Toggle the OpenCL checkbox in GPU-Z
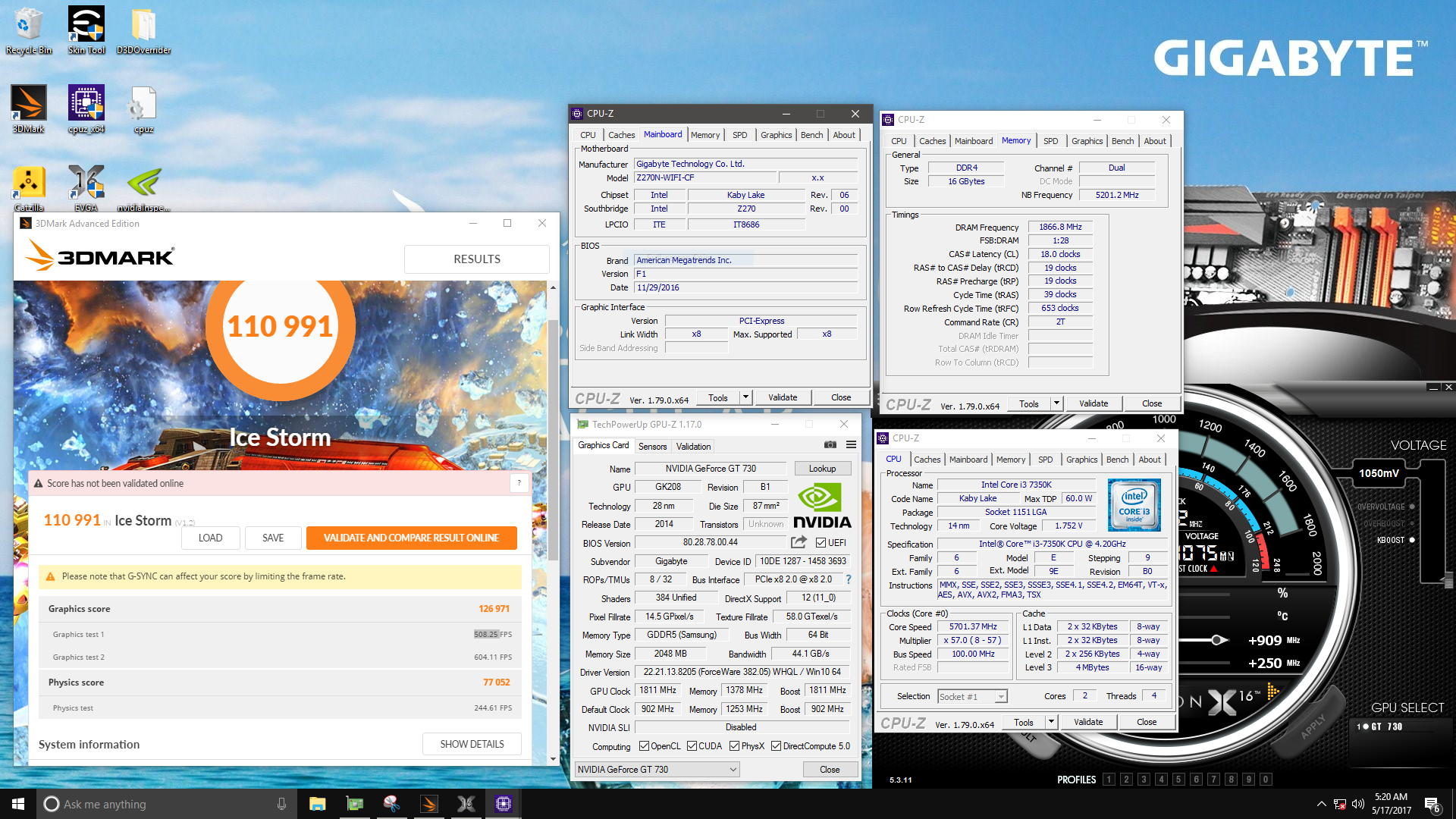 point(644,746)
